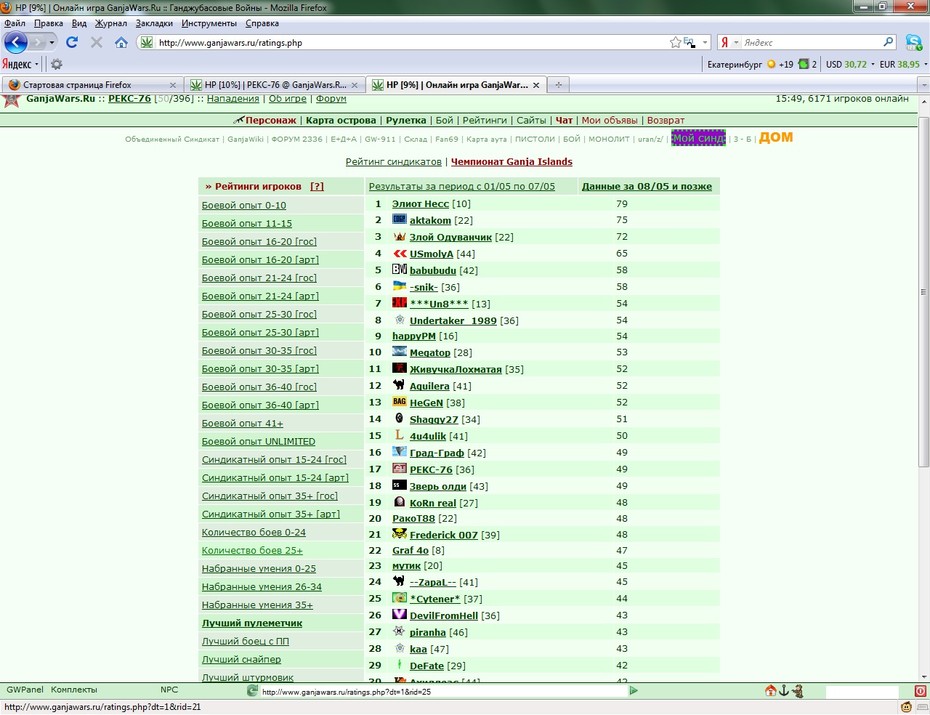Open Нападения link in header

[x=233, y=98]
